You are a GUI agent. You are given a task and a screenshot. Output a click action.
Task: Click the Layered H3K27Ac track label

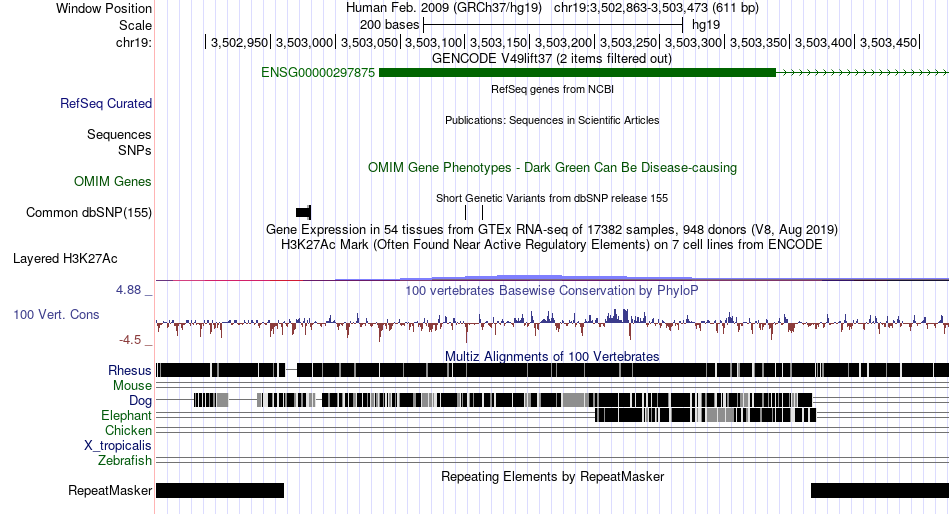point(65,259)
